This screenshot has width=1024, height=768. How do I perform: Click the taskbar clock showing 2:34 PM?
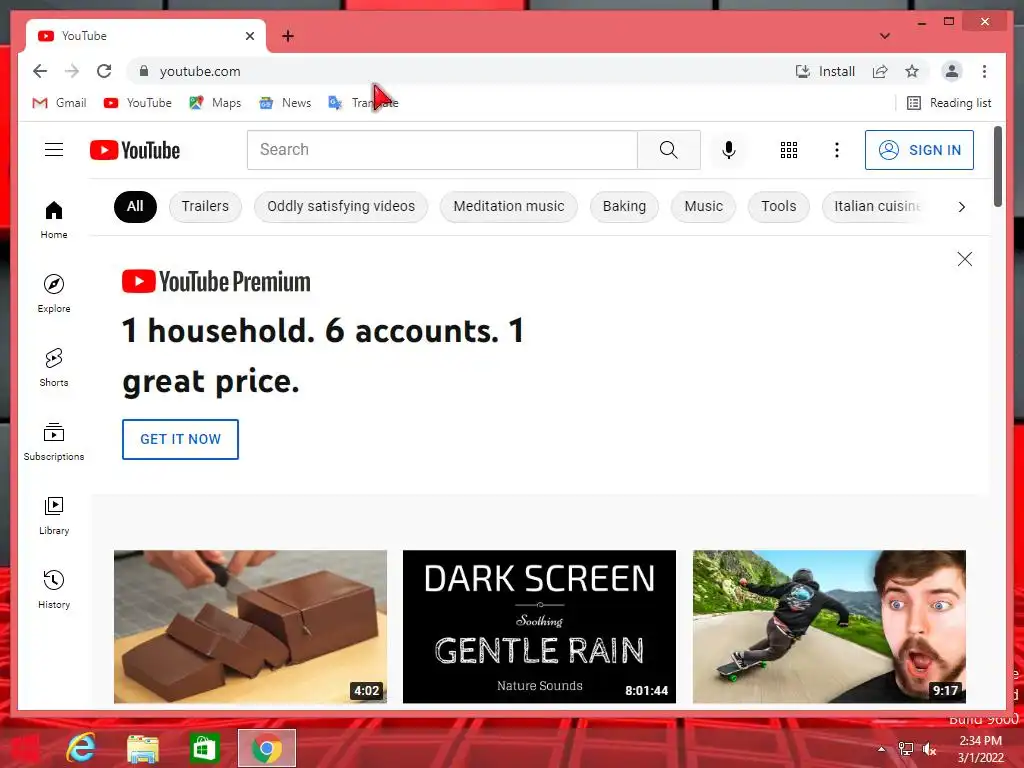click(x=980, y=748)
